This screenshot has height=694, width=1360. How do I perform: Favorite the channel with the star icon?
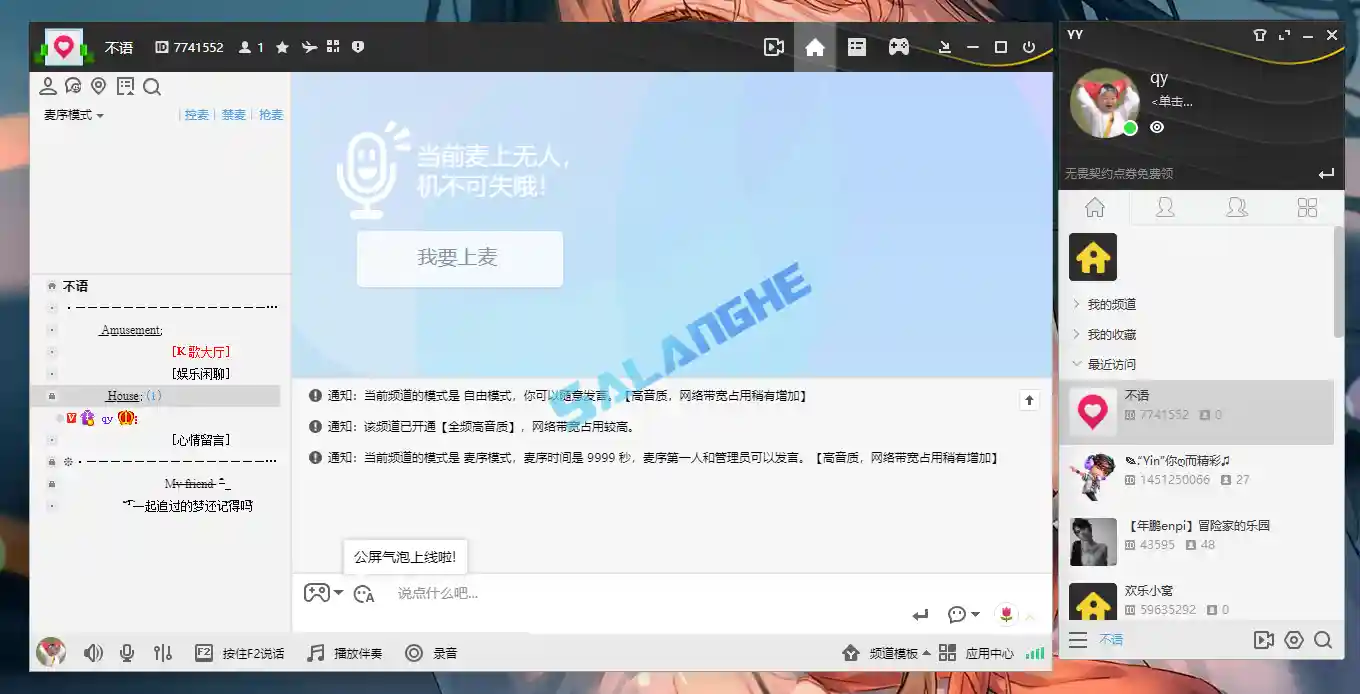(282, 46)
